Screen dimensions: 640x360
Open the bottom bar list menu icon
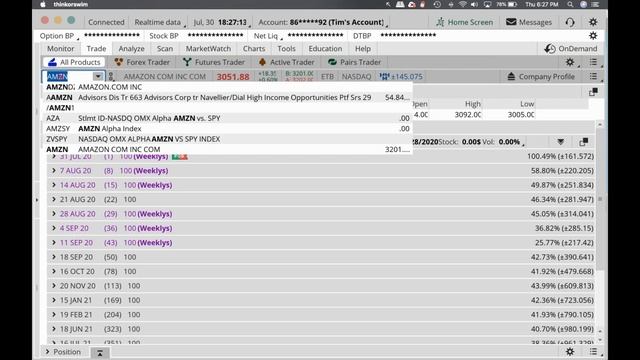(x=593, y=351)
